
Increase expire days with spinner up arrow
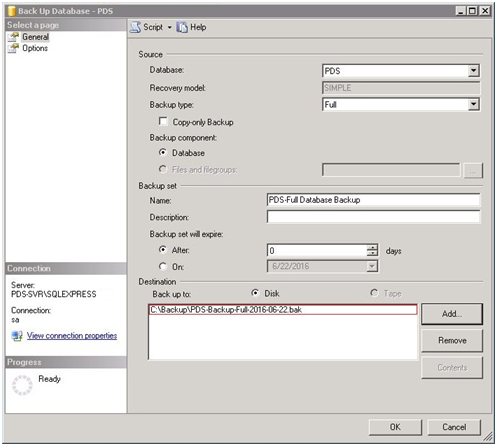372,247
